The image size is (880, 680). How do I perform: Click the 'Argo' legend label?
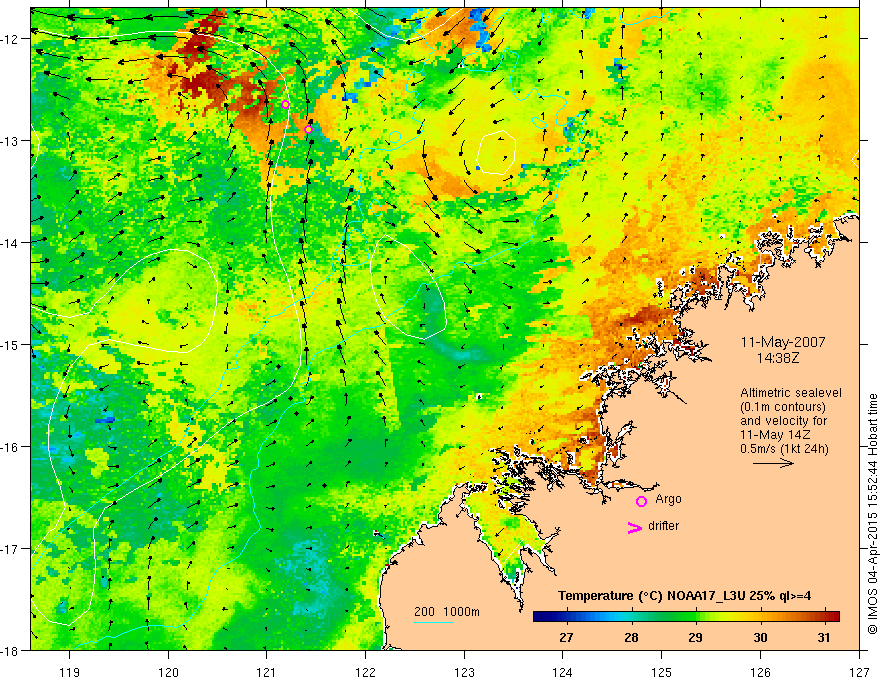pyautogui.click(x=668, y=499)
